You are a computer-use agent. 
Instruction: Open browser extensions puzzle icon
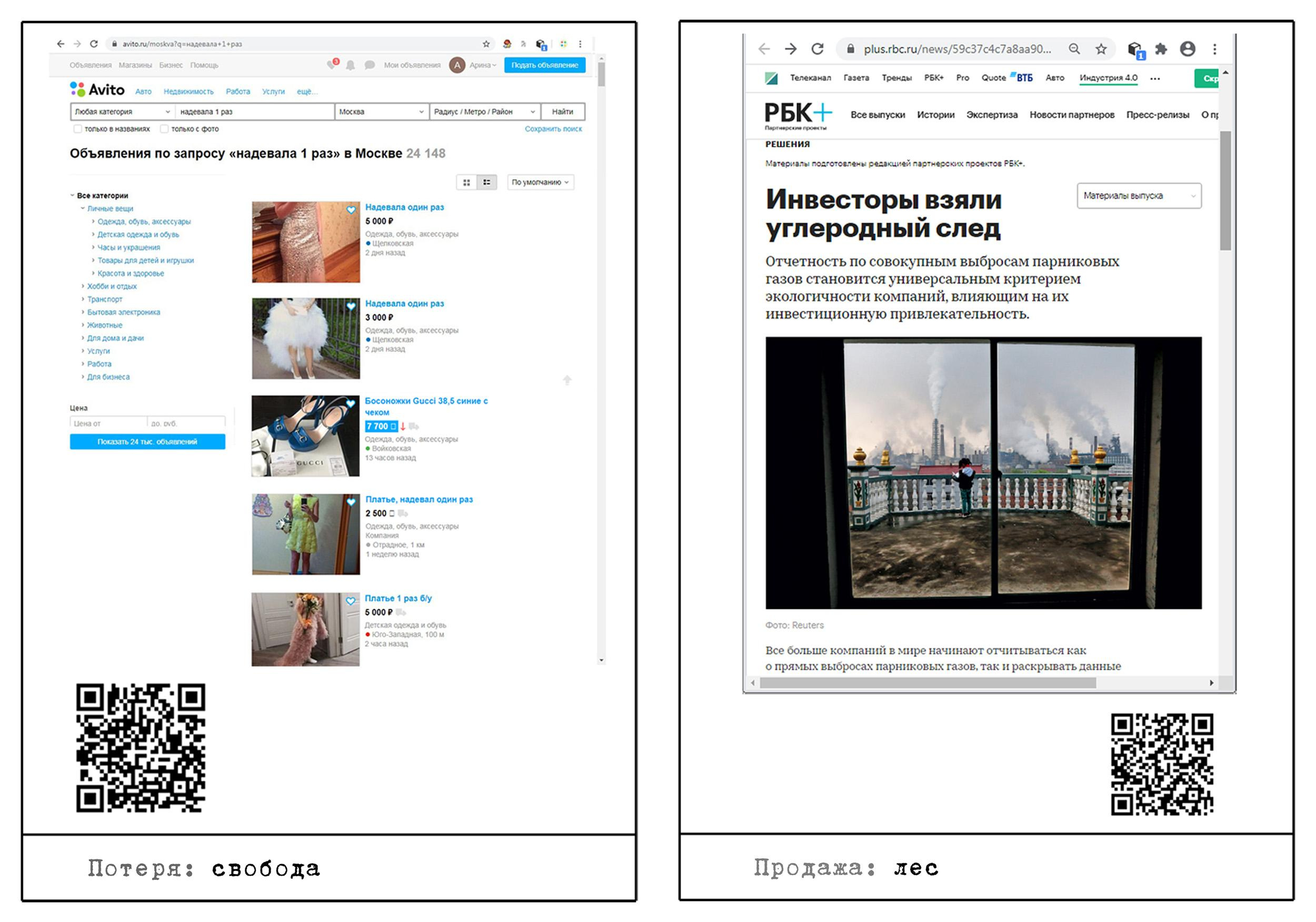(x=1161, y=49)
